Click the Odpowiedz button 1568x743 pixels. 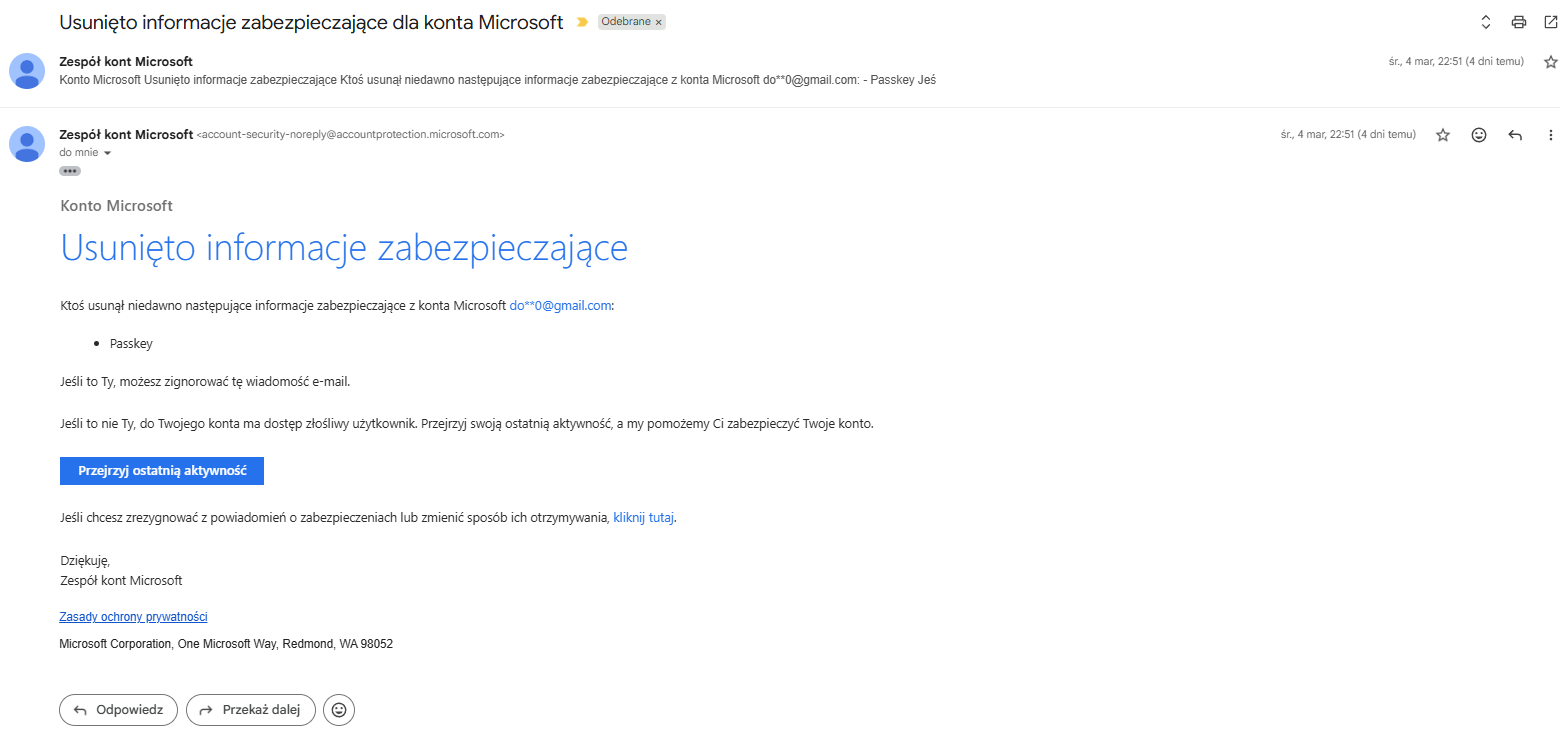pos(119,710)
